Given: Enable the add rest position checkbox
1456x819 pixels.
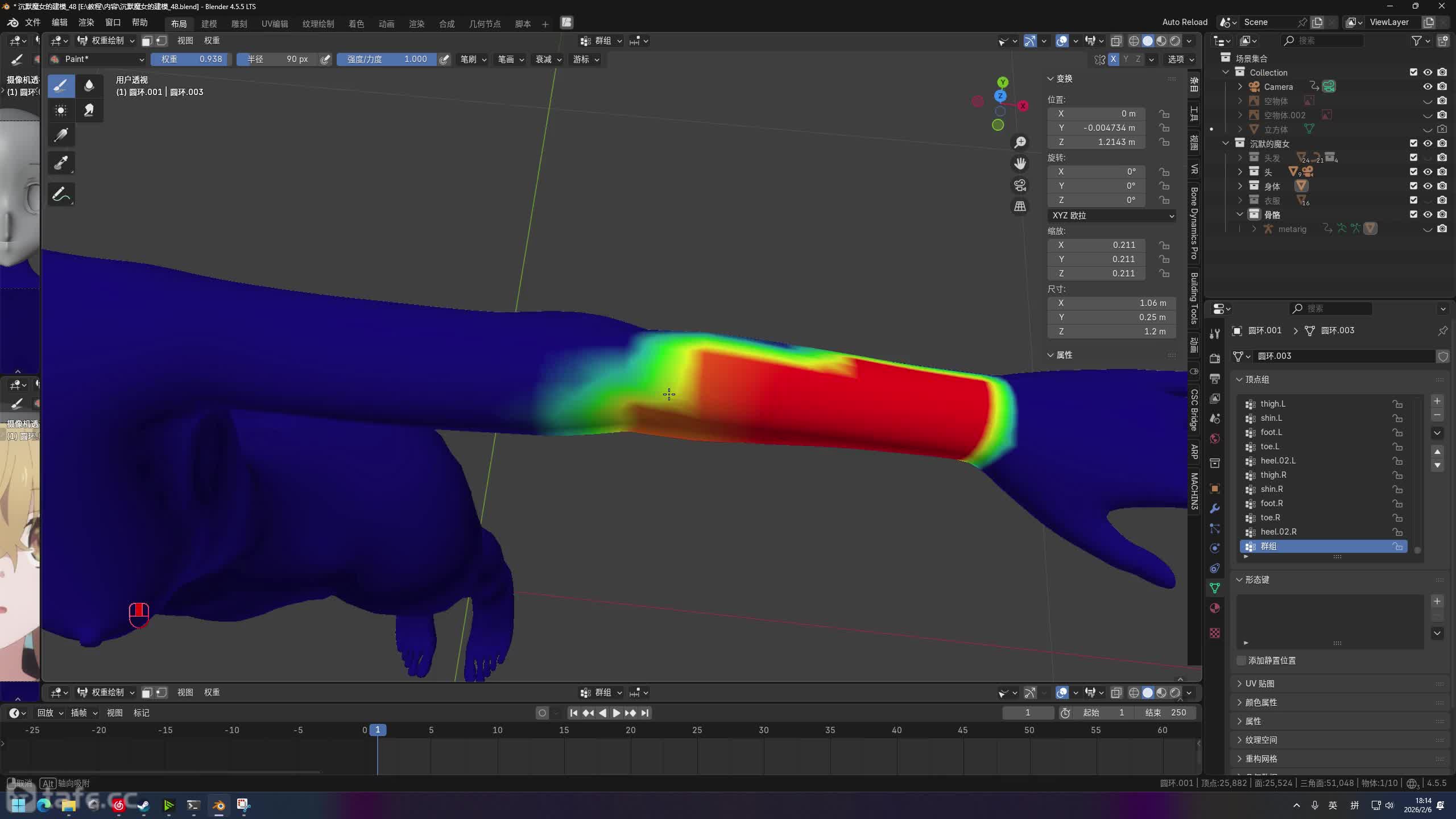Looking at the screenshot, I should tap(1242, 660).
